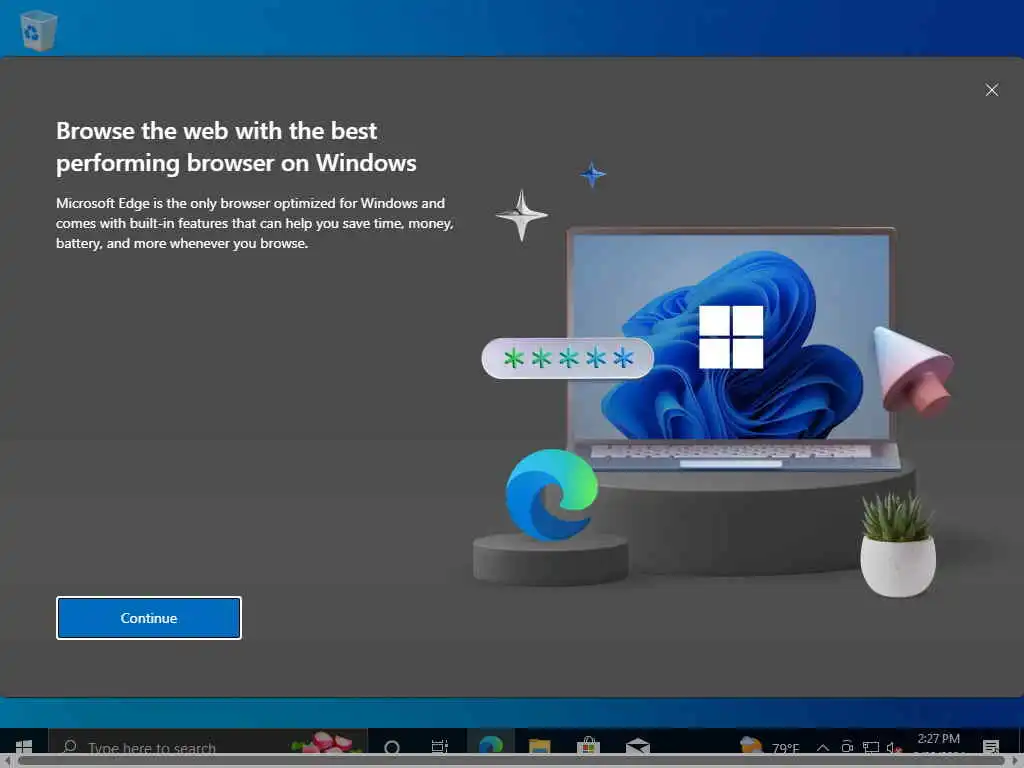
Task: Open the Recycle Bin on desktop
Action: [x=38, y=29]
